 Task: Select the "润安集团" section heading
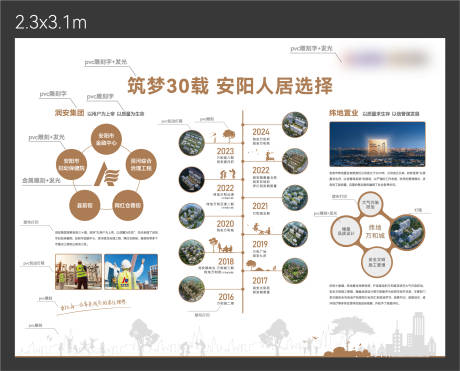click(69, 113)
